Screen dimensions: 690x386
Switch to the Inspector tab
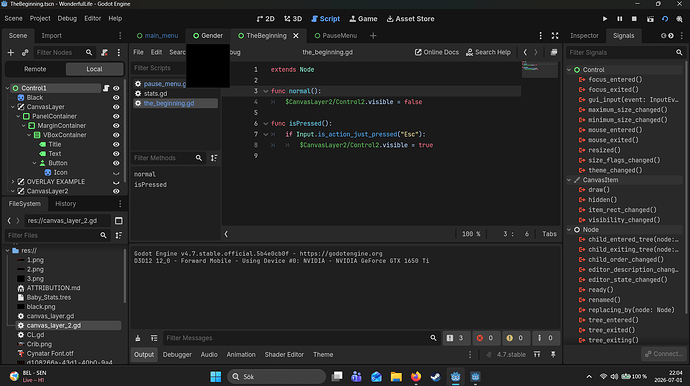[x=584, y=36]
